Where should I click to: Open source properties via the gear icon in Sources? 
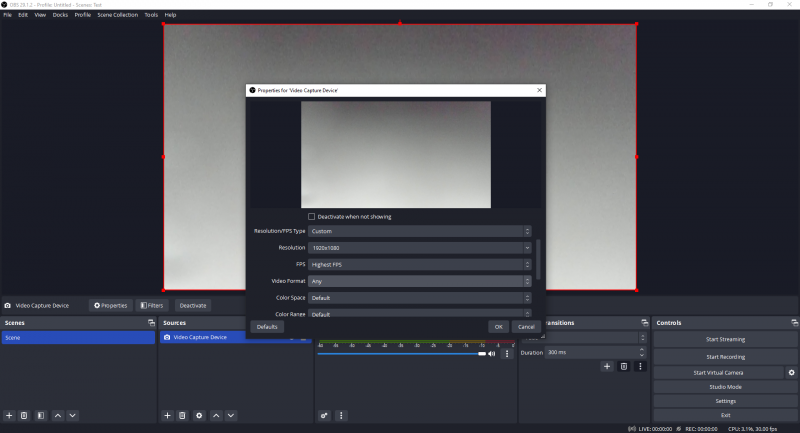coord(199,415)
